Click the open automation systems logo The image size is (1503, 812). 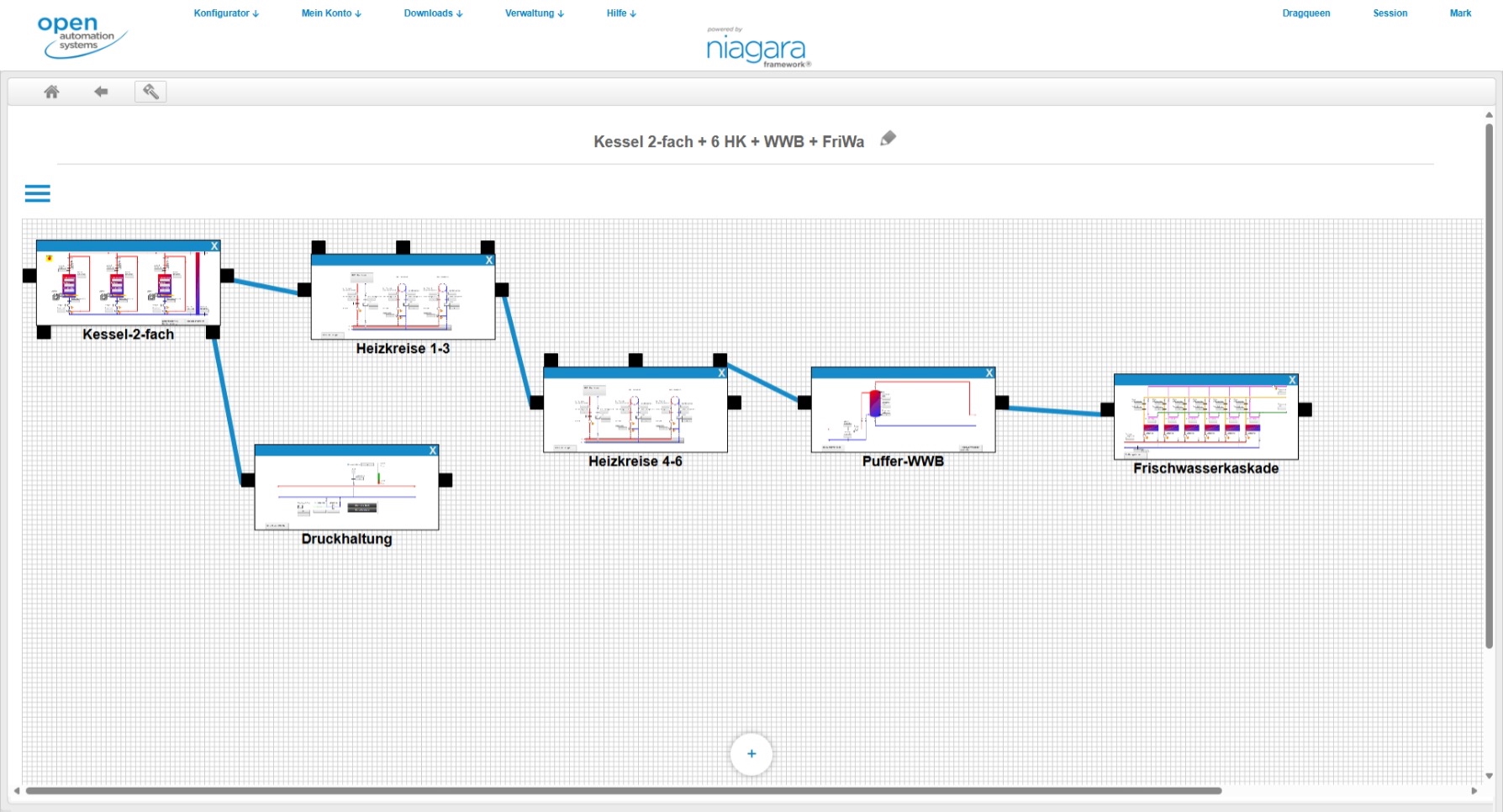coord(82,37)
